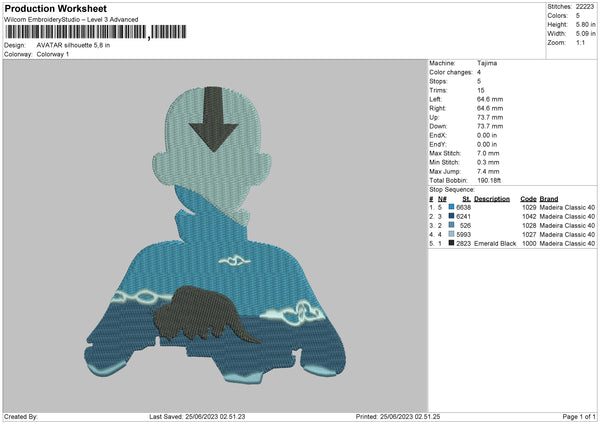Screen dimensions: 600x424
Task: Click the total bobbin value '190.18ft'
Action: pyautogui.click(x=489, y=181)
